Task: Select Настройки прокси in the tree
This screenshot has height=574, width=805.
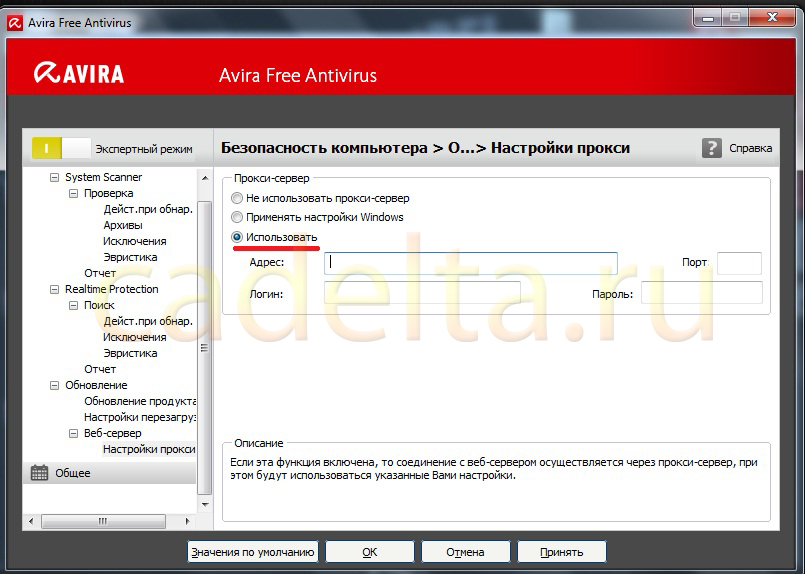Action: [149, 449]
